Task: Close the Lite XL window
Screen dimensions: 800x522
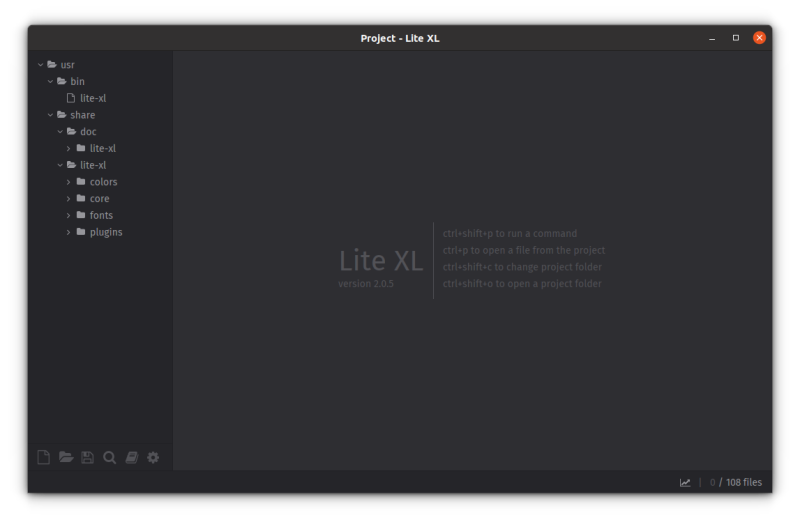Action: click(x=759, y=38)
